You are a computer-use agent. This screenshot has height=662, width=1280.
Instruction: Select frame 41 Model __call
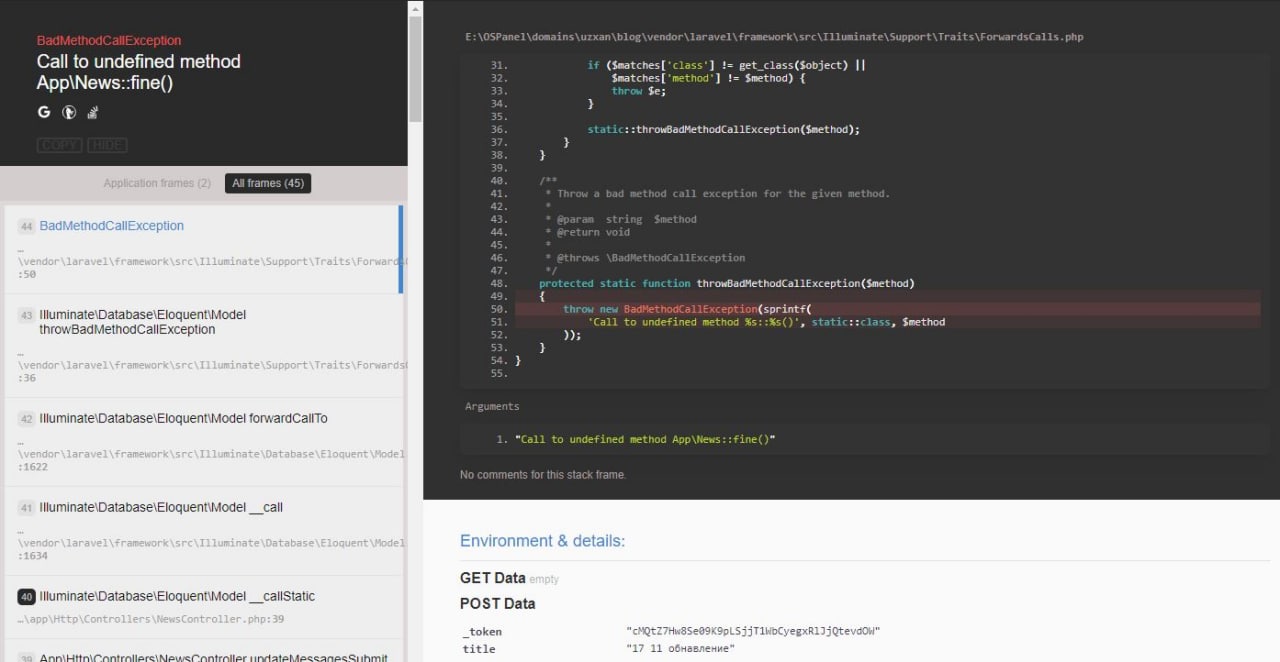(x=160, y=507)
